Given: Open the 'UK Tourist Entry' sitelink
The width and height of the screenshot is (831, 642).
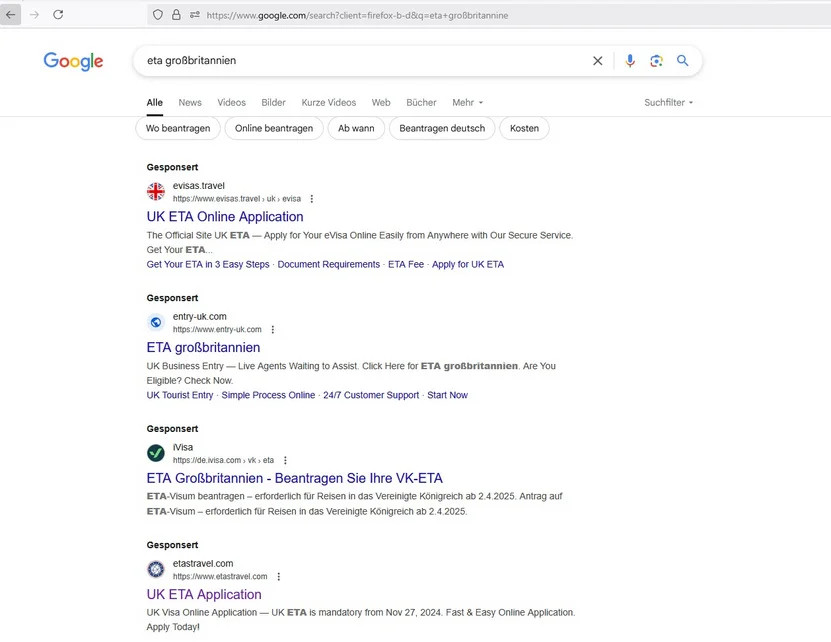Looking at the screenshot, I should tap(180, 395).
